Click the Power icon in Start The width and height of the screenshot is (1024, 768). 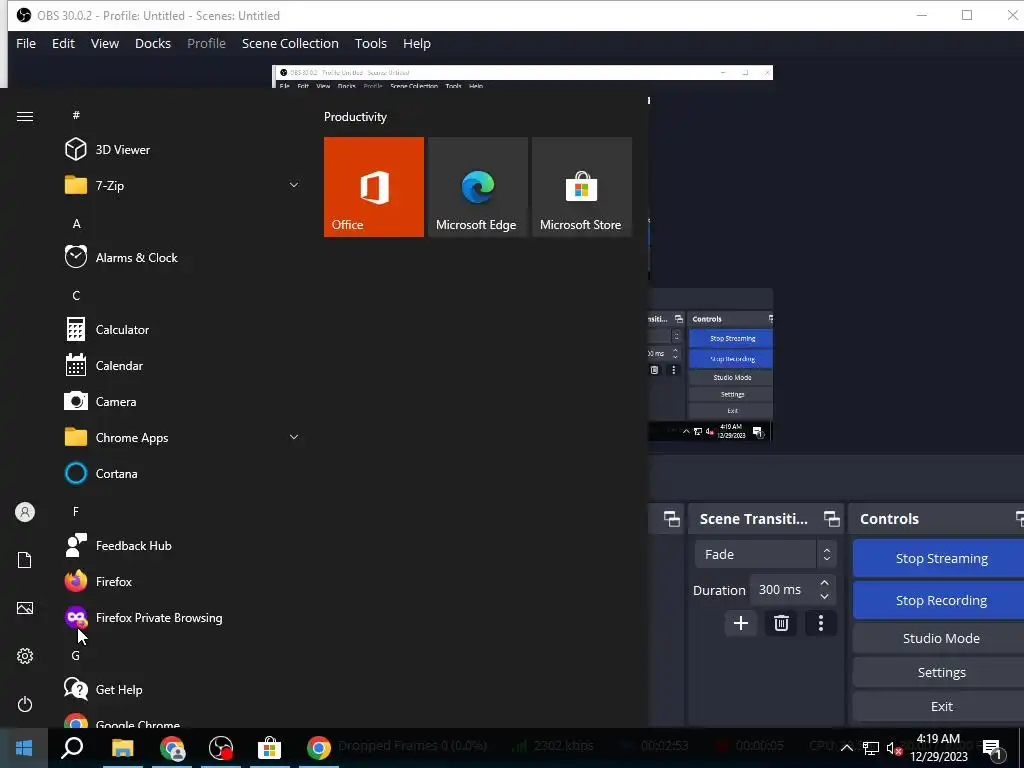click(25, 704)
